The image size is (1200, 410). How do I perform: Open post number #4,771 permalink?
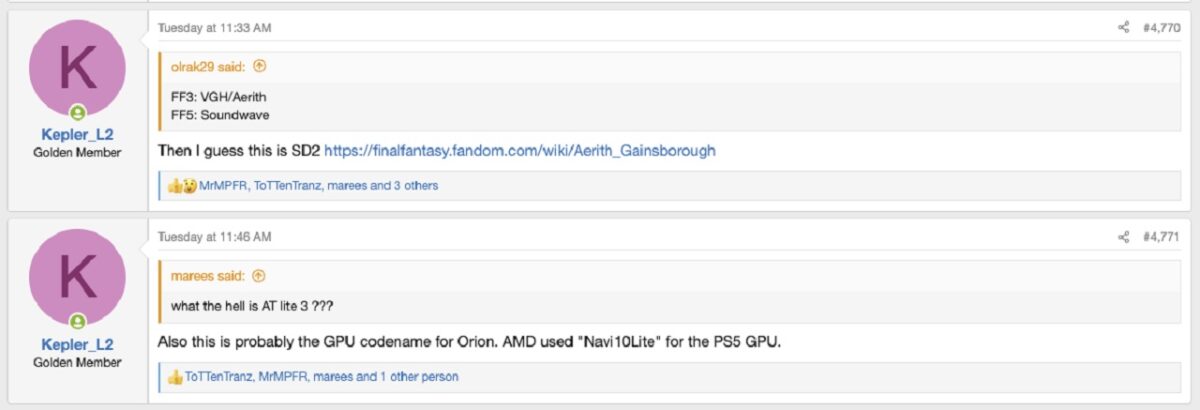coord(1161,237)
